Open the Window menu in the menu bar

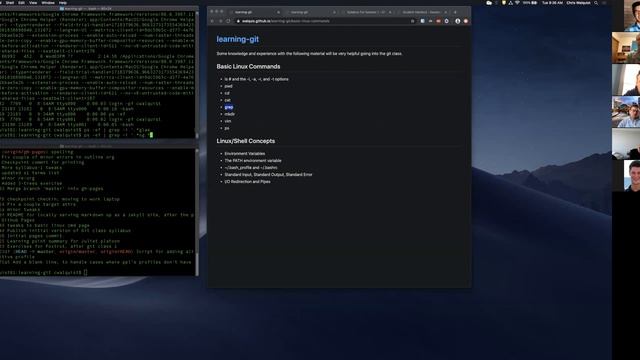[x=48, y=2]
